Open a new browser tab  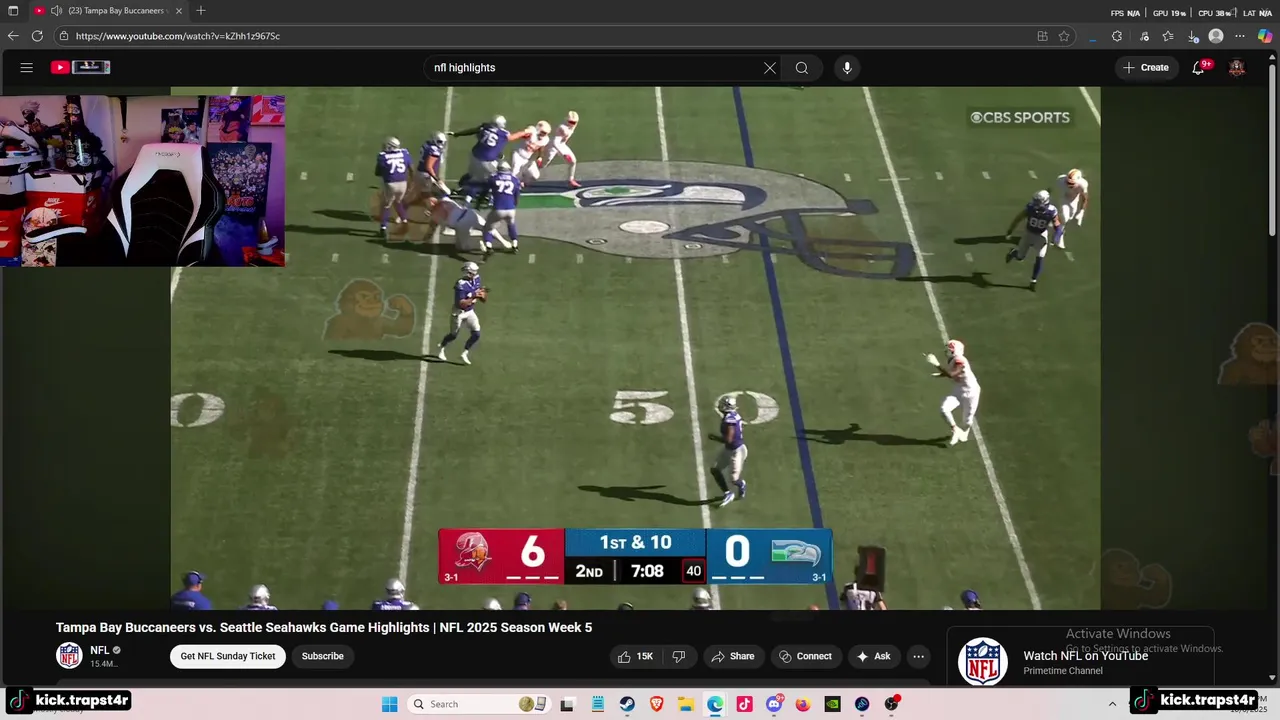201,11
